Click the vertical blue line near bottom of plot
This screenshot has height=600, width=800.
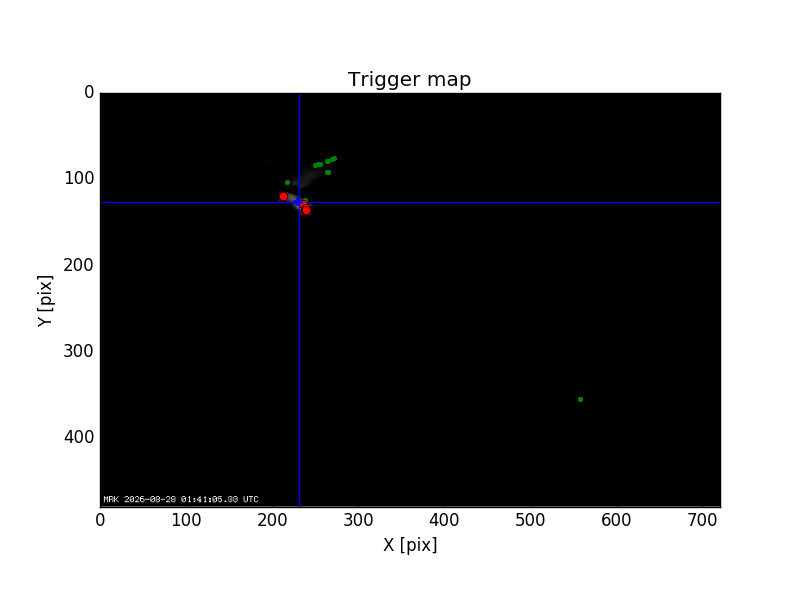(x=299, y=480)
